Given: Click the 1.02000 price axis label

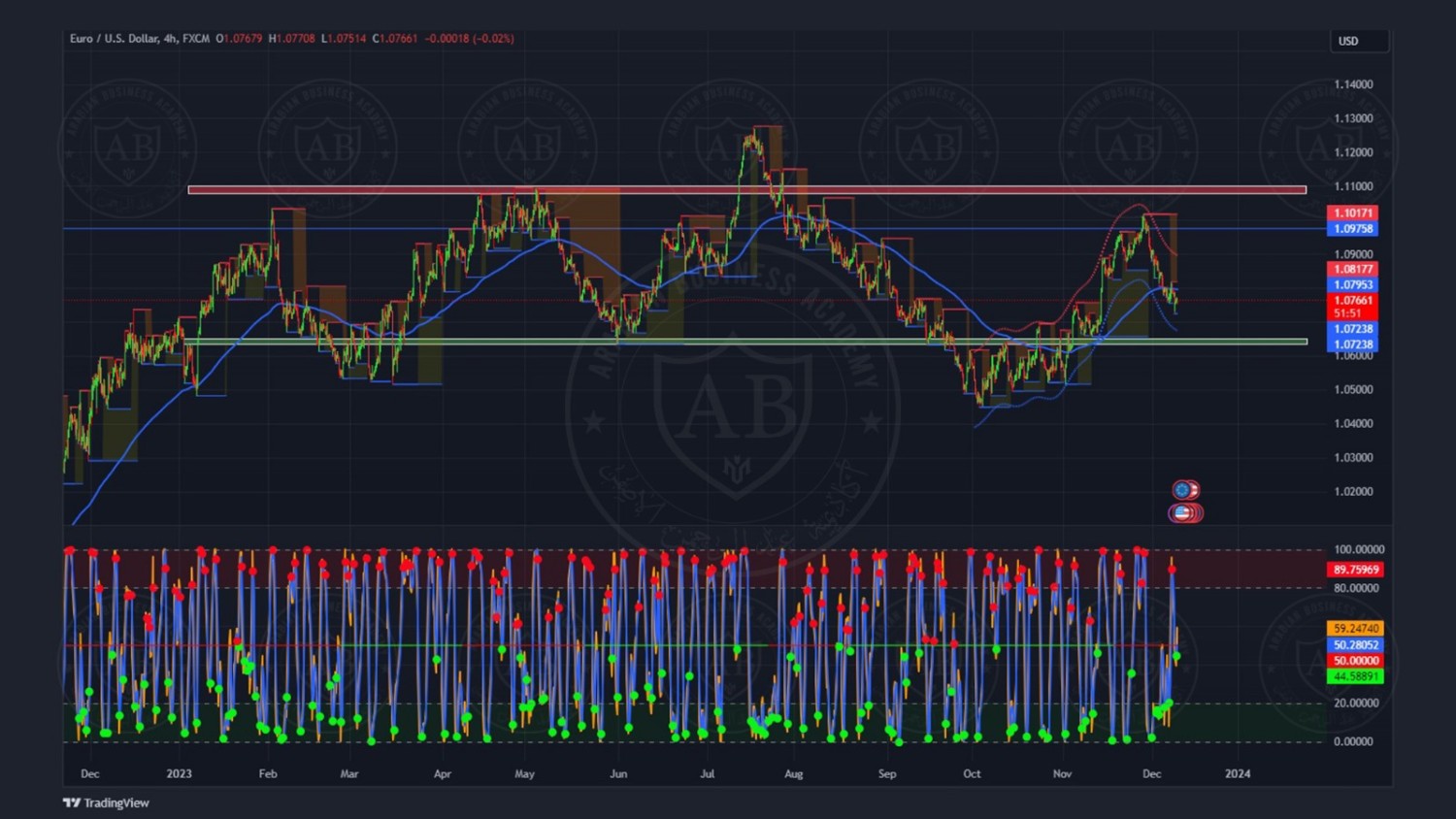Looking at the screenshot, I should (1353, 492).
